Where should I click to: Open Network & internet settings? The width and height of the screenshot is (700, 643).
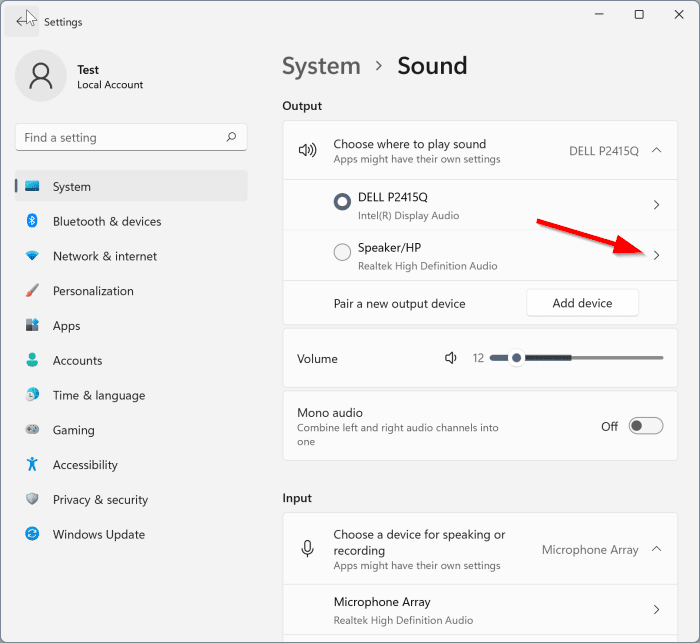(x=131, y=255)
